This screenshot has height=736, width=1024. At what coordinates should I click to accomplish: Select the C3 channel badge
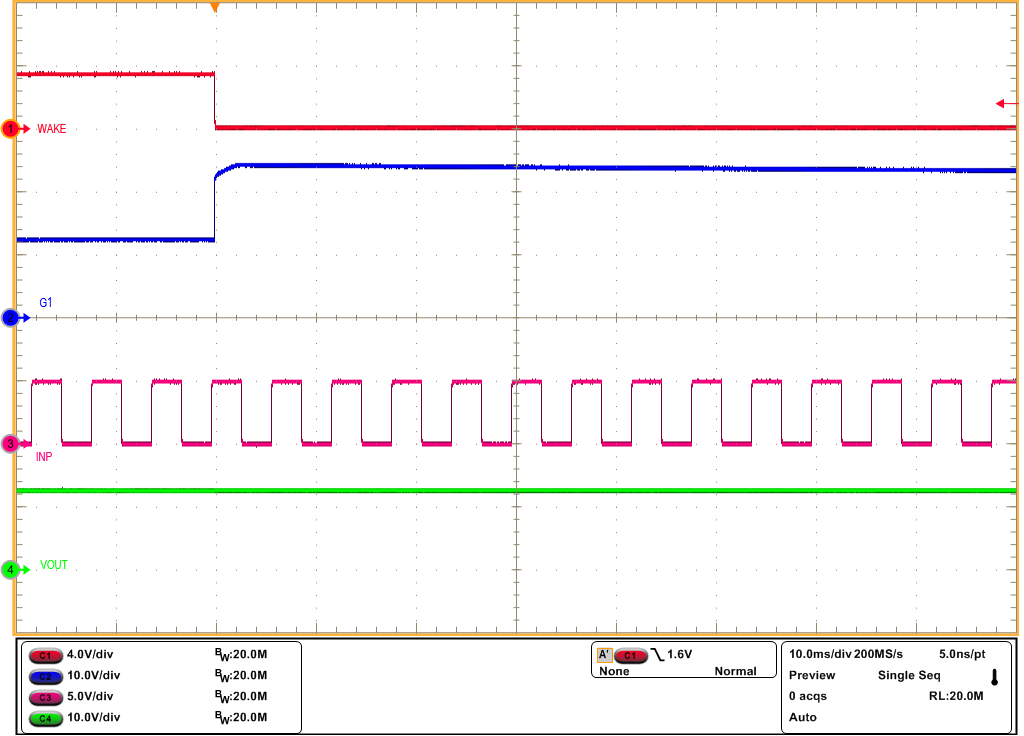click(x=47, y=696)
